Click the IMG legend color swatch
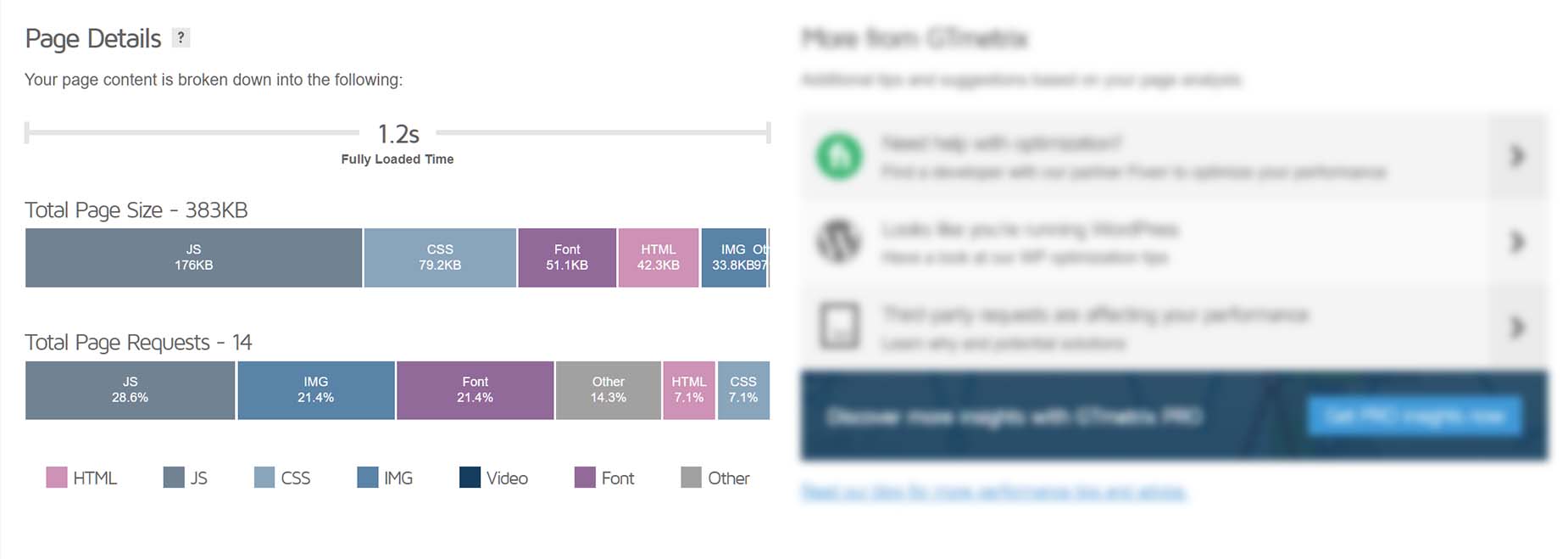 (368, 478)
